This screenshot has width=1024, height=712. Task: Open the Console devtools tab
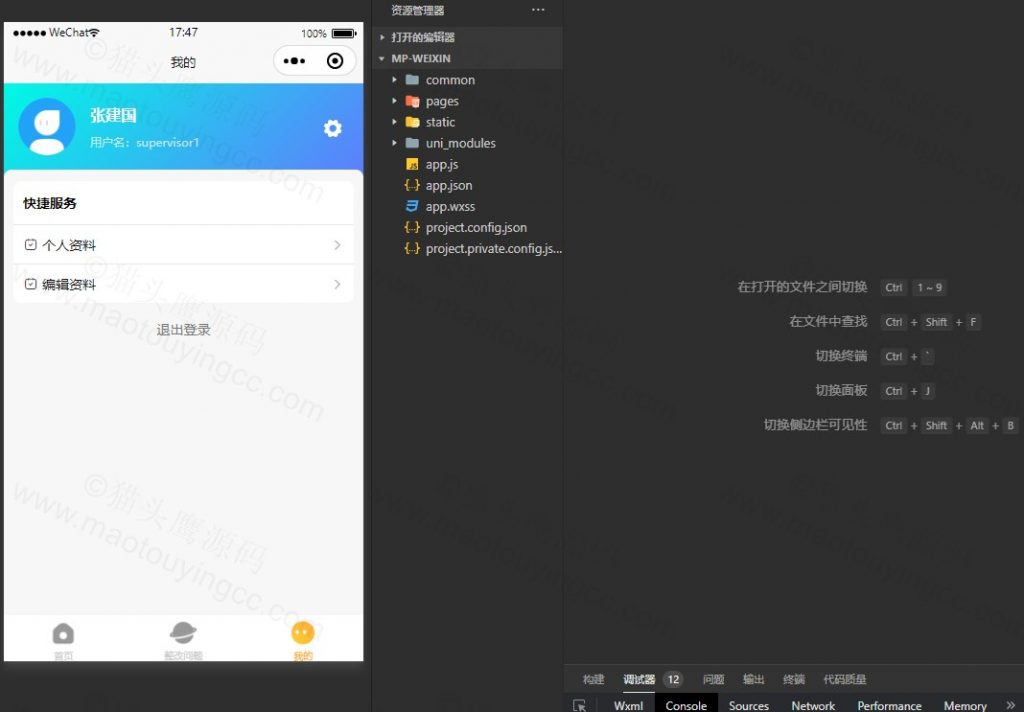point(686,705)
